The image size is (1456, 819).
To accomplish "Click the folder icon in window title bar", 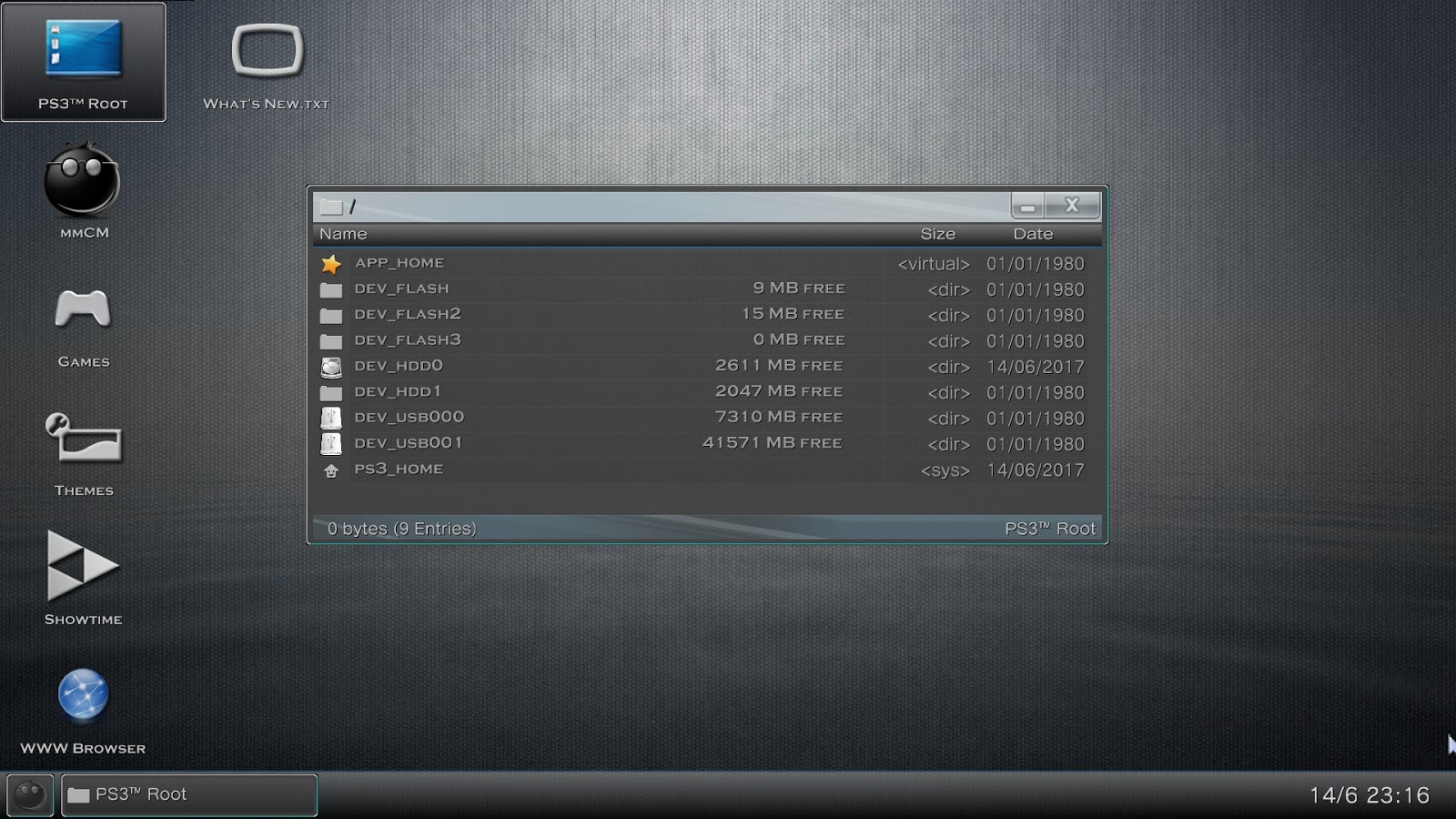I will coord(331,207).
